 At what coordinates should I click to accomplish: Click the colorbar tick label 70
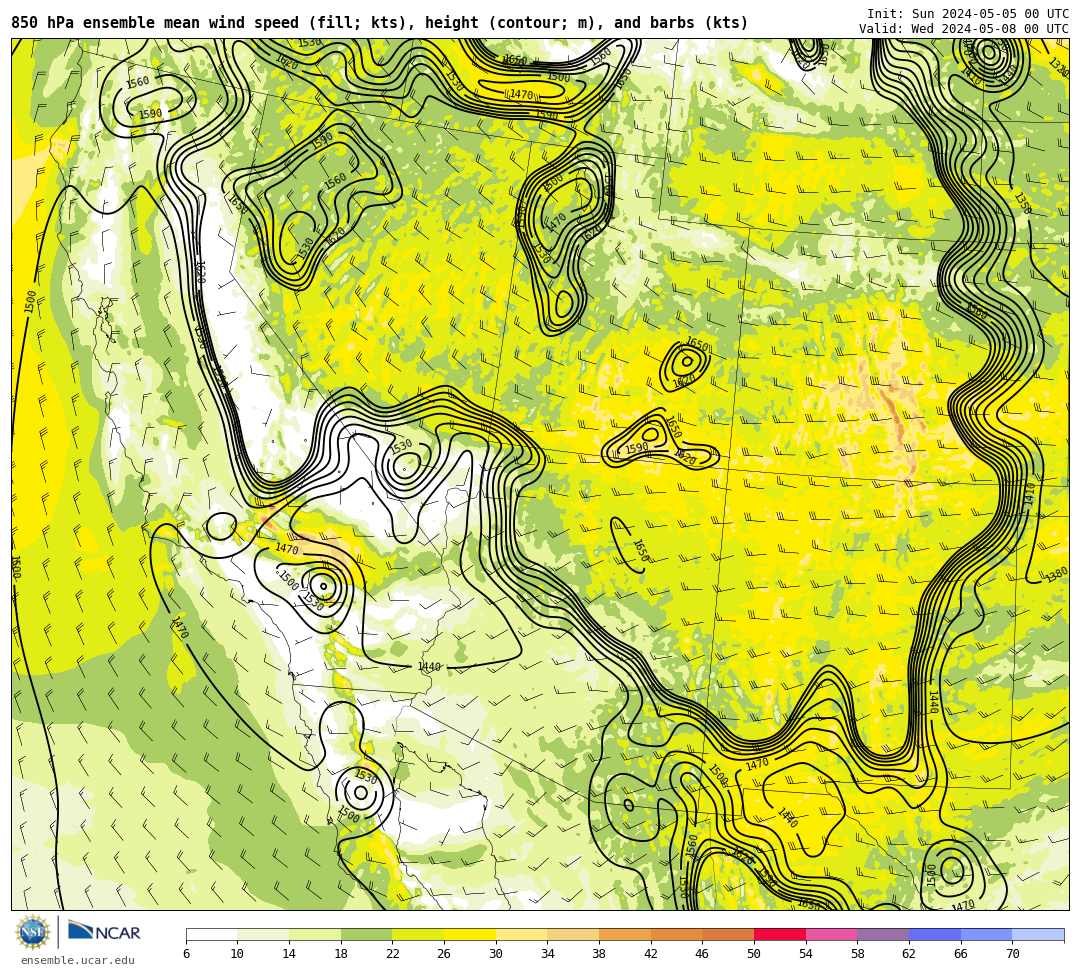(x=1012, y=954)
